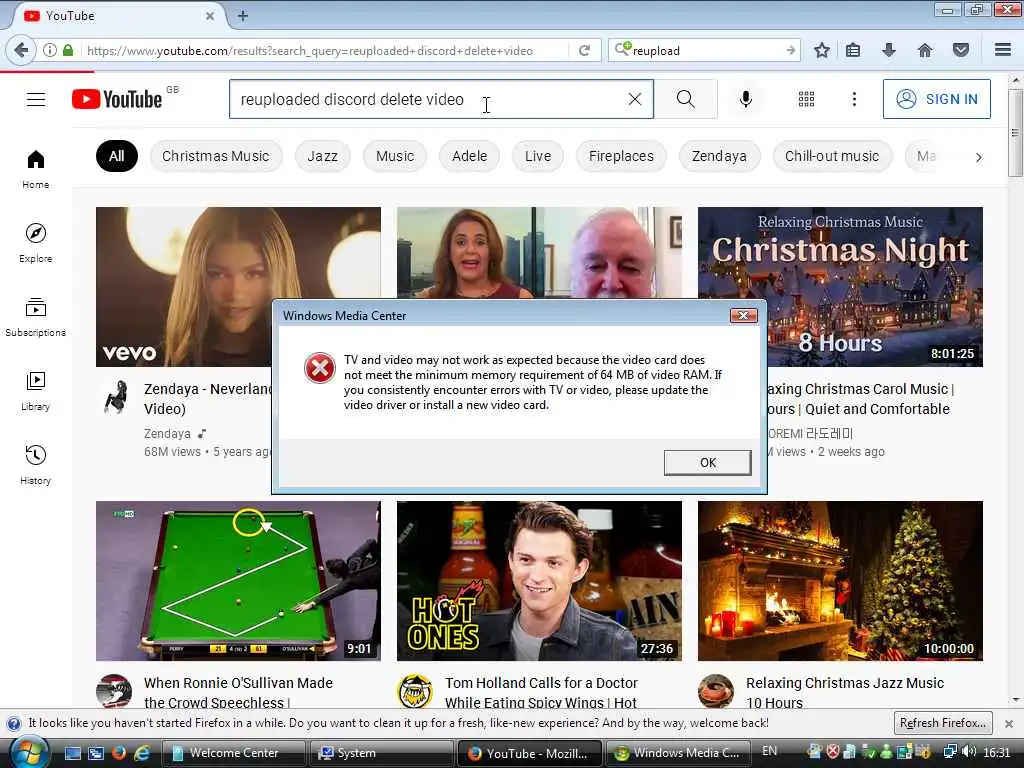Select the Zendaya filter chip

tap(719, 156)
